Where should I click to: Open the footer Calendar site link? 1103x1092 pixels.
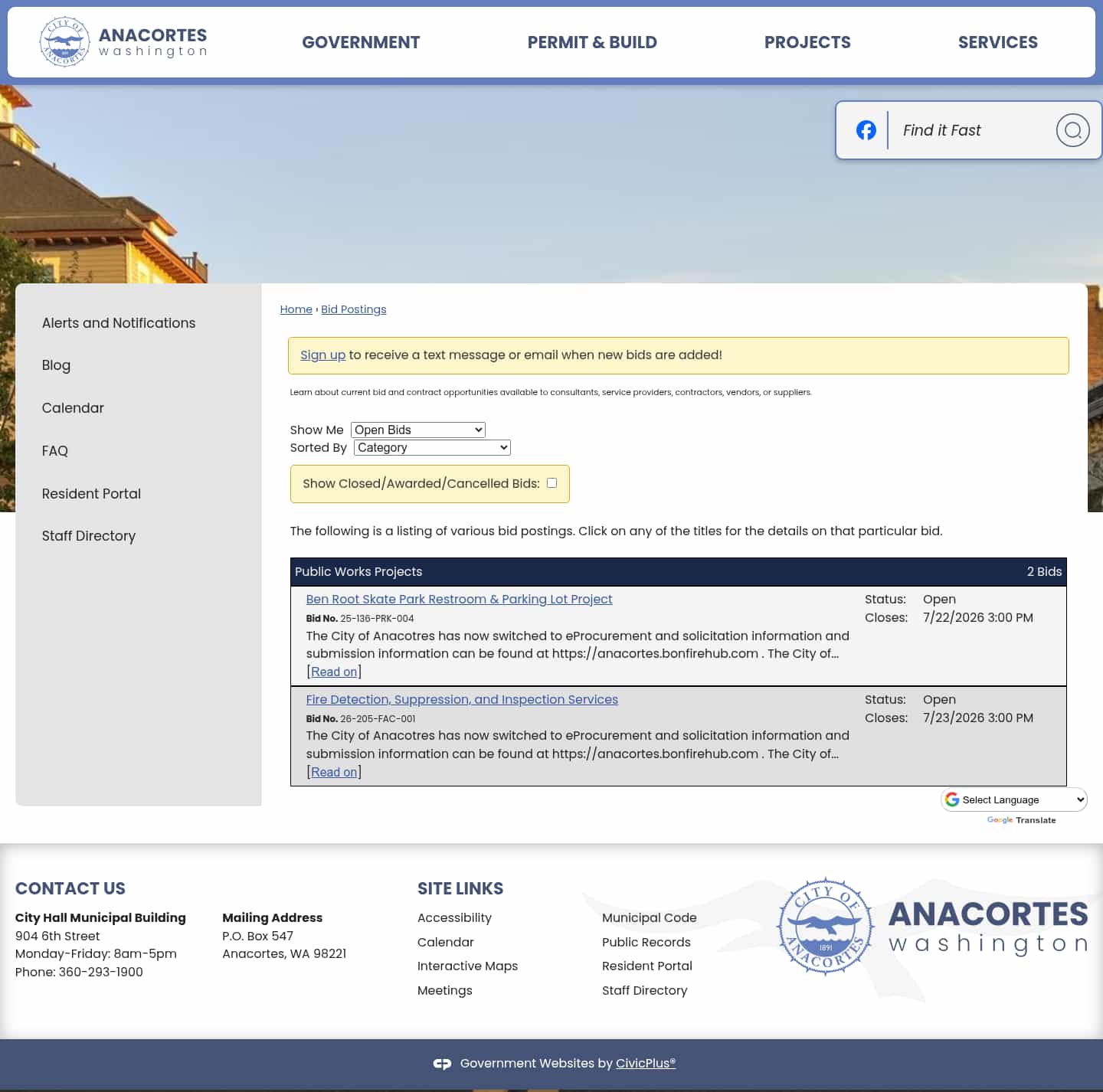[x=446, y=942]
